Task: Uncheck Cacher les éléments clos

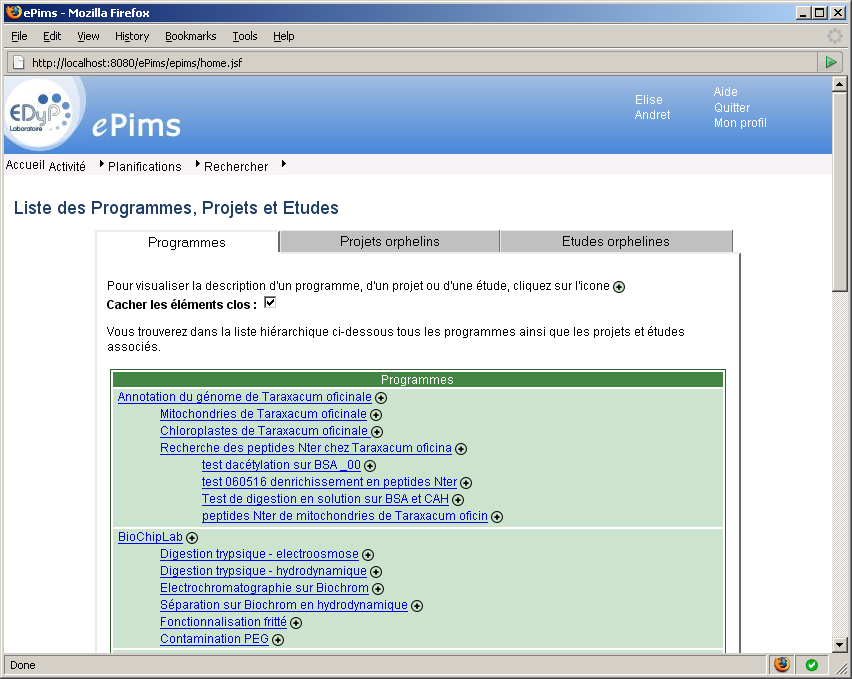Action: (269, 302)
